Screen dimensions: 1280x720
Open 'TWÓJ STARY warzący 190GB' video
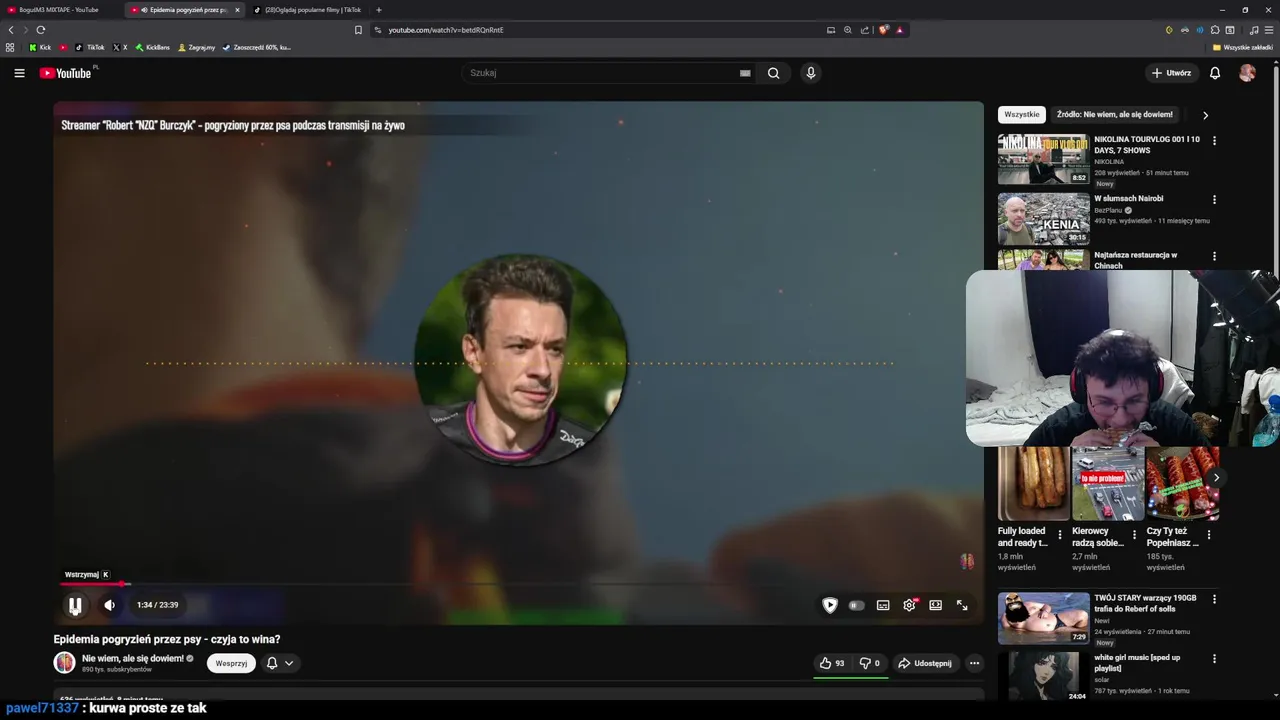pyautogui.click(x=1043, y=618)
